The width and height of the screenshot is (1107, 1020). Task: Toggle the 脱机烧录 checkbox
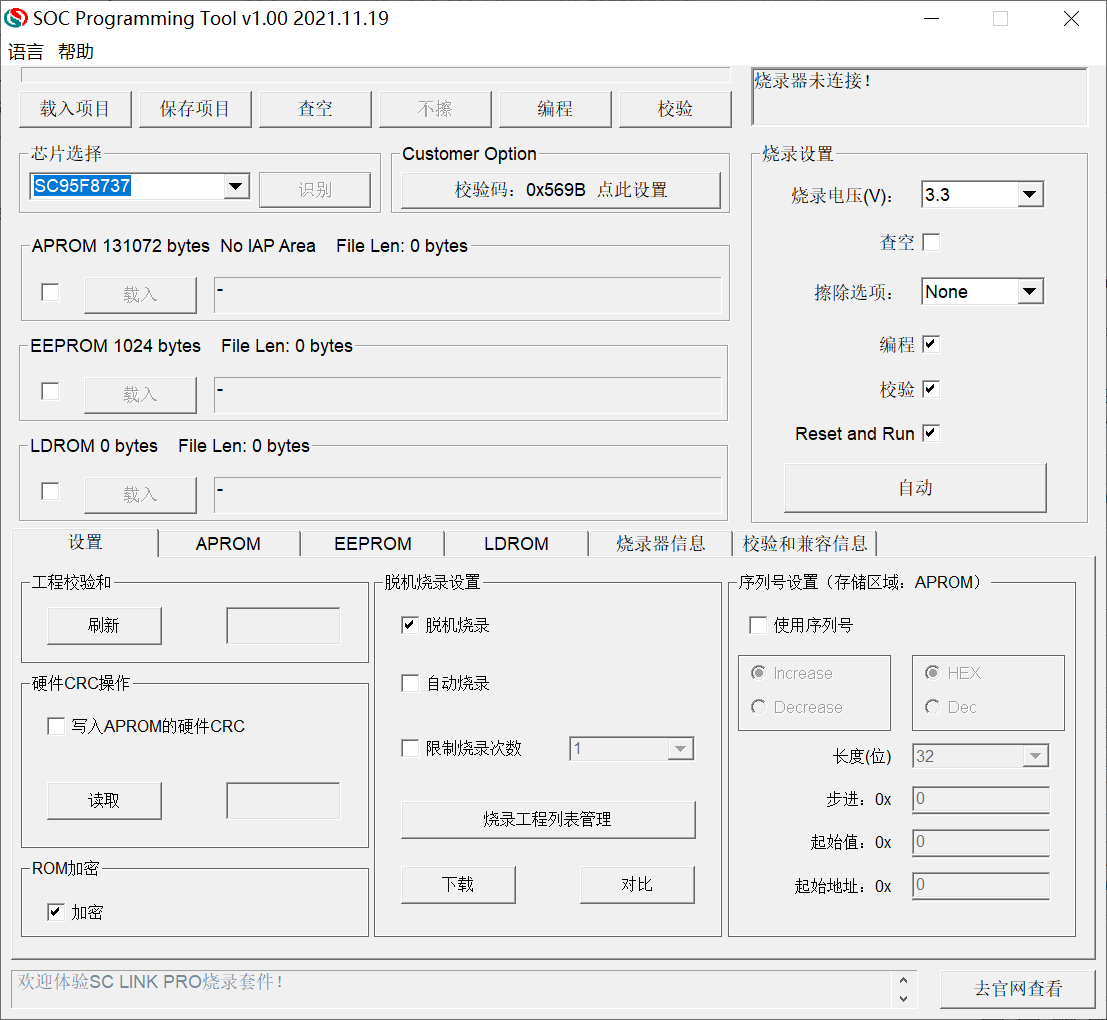point(410,625)
